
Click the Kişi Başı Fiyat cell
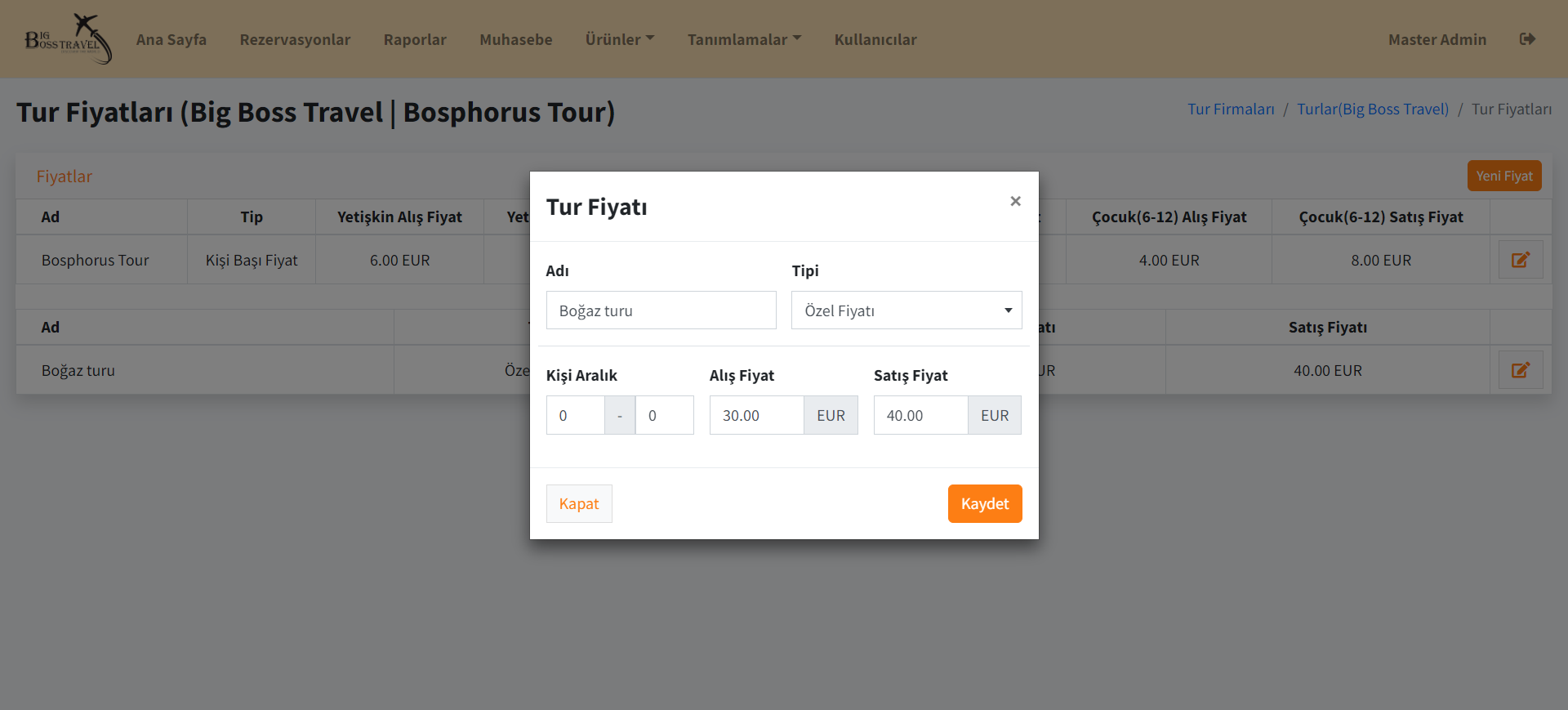pos(252,261)
